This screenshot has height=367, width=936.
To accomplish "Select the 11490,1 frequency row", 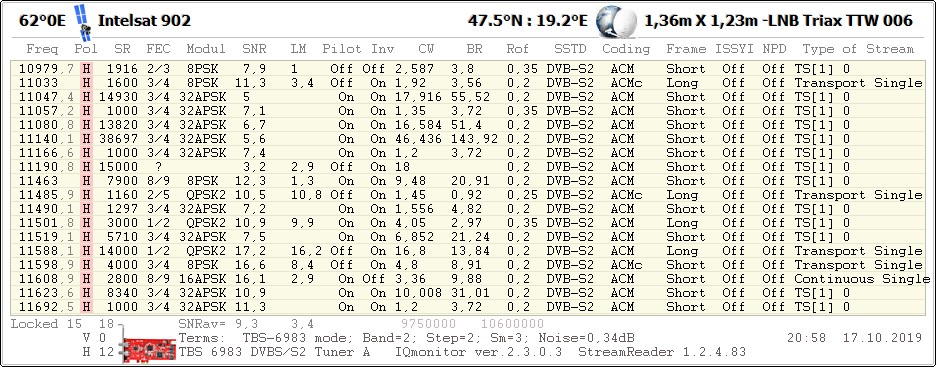I will 469,209.
